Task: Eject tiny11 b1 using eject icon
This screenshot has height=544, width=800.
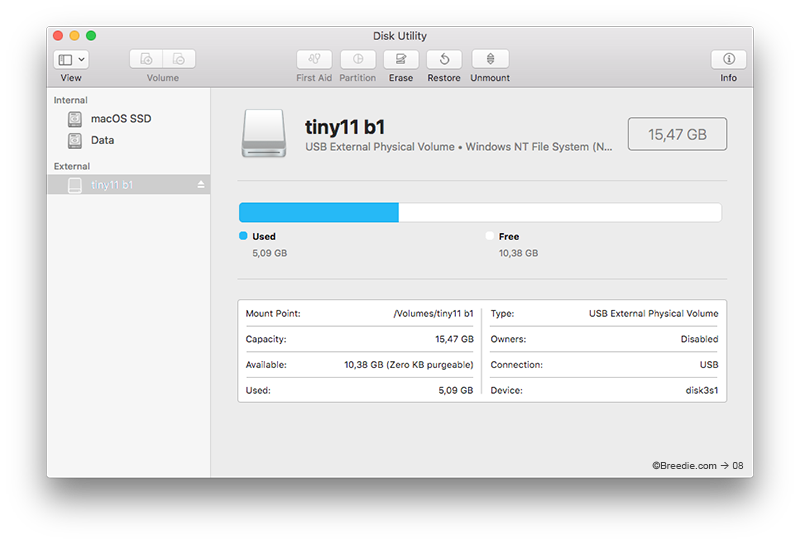Action: pyautogui.click(x=201, y=185)
